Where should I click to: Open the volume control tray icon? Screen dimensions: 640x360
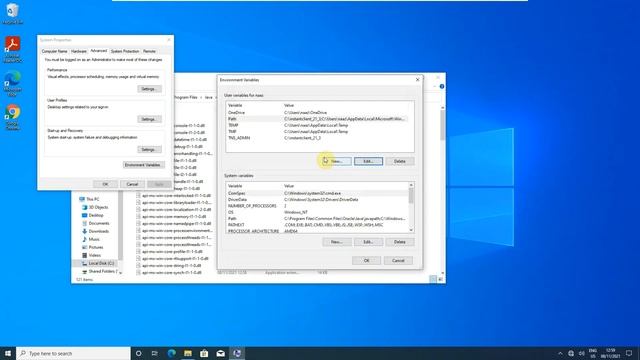[582, 353]
